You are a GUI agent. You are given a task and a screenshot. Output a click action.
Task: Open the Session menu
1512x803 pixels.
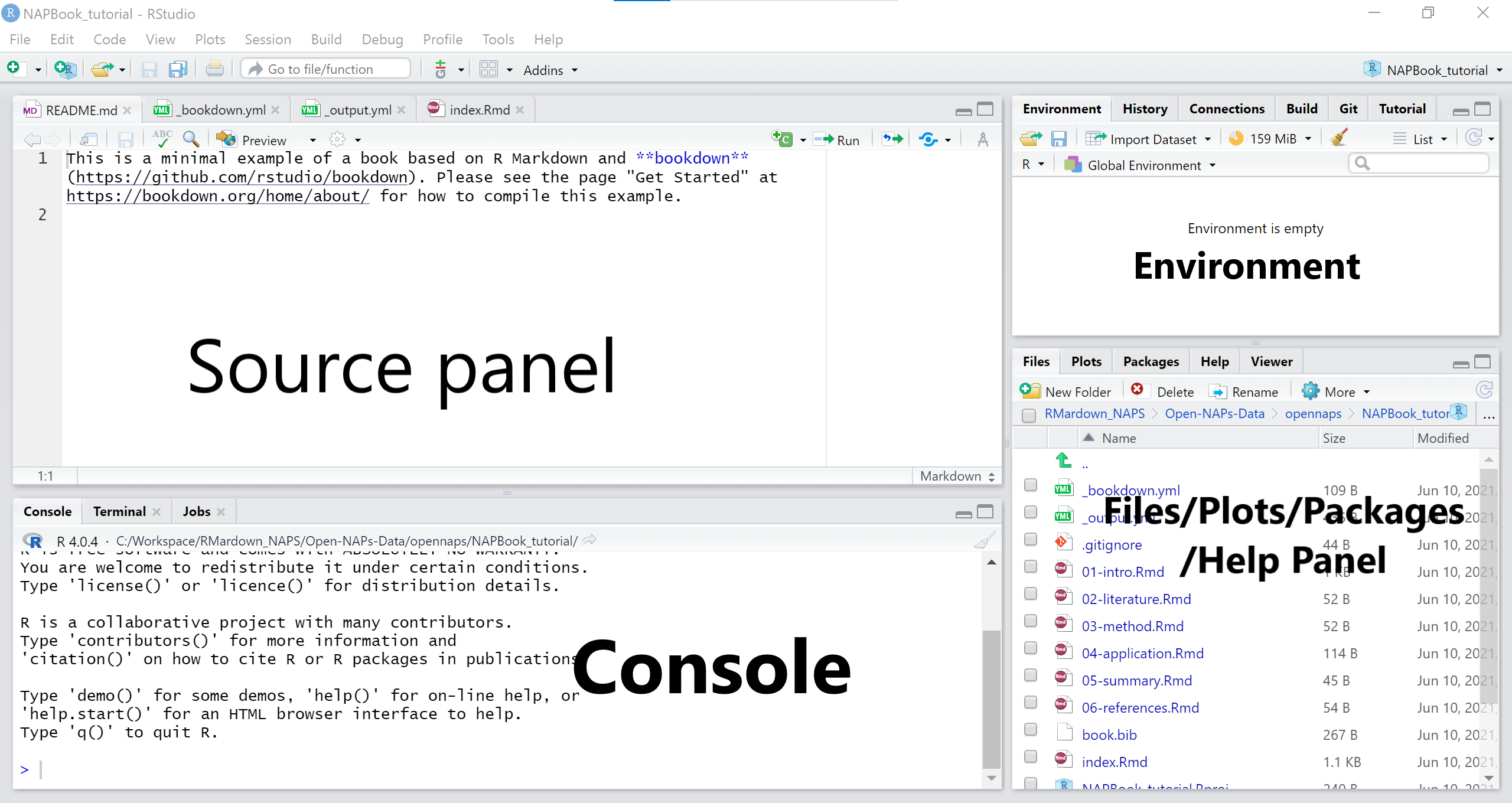tap(268, 40)
